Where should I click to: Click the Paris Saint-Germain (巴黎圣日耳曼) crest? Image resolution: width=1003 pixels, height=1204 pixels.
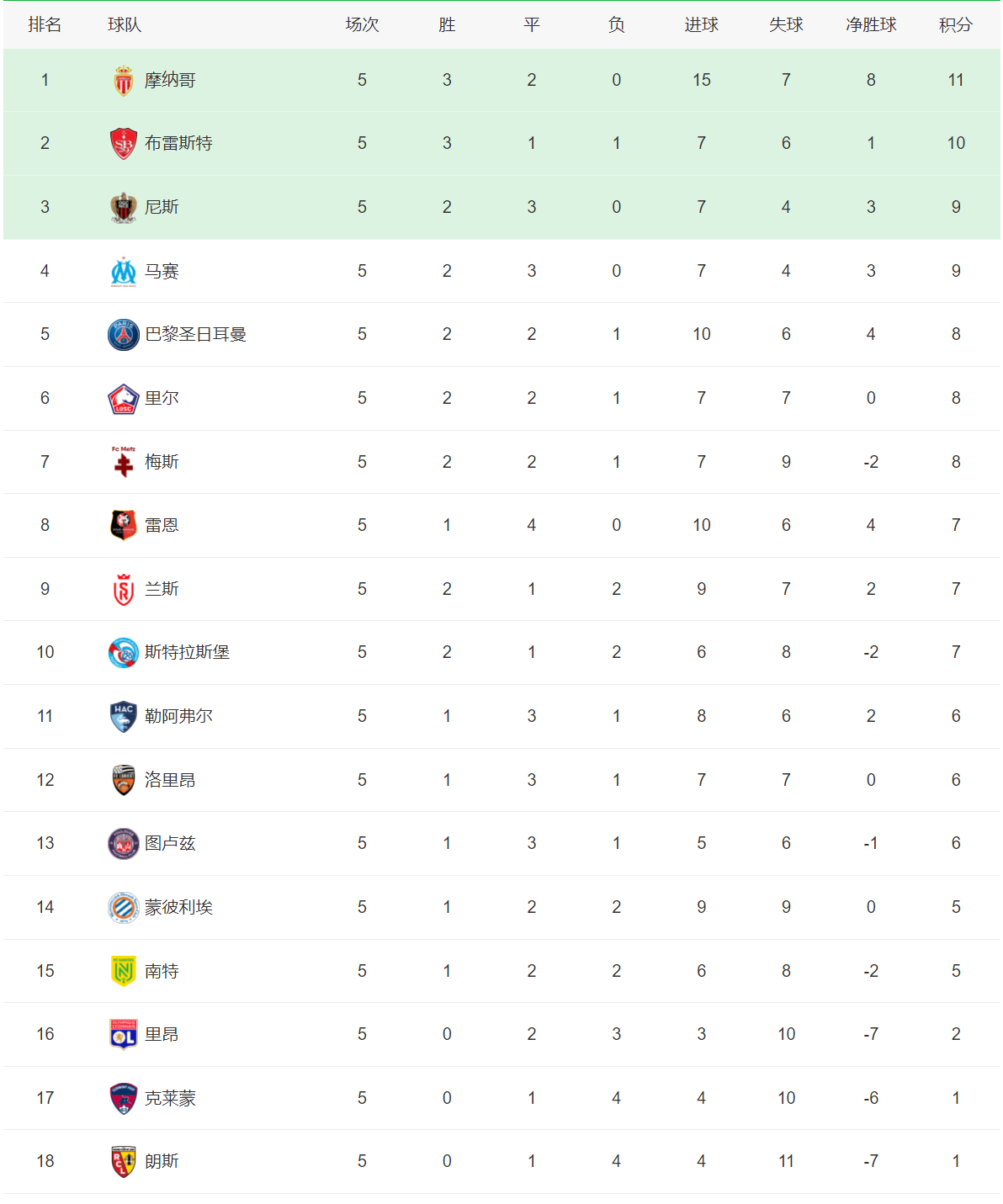[x=124, y=335]
